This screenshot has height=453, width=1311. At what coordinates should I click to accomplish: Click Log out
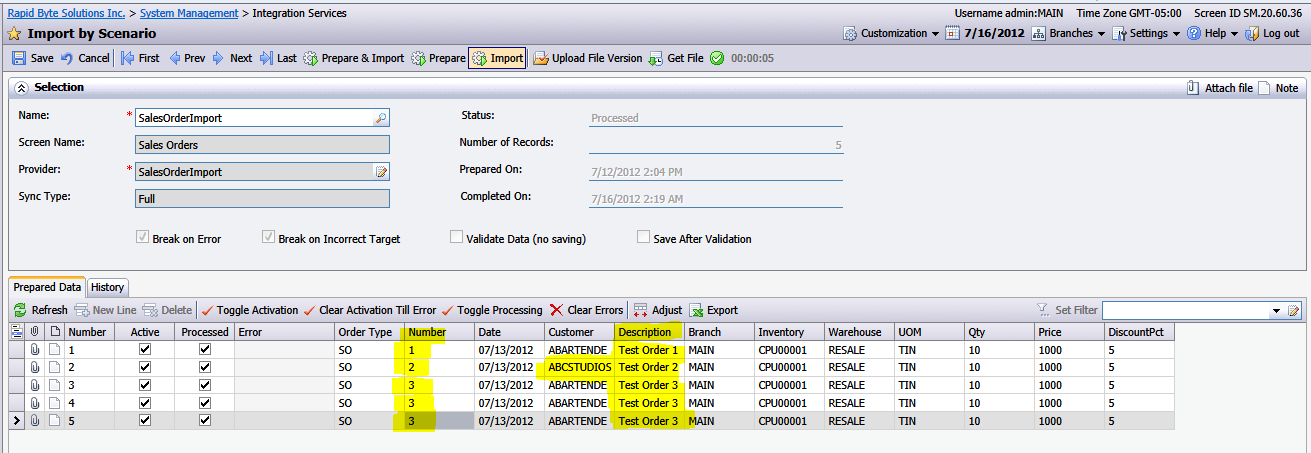[x=1272, y=33]
